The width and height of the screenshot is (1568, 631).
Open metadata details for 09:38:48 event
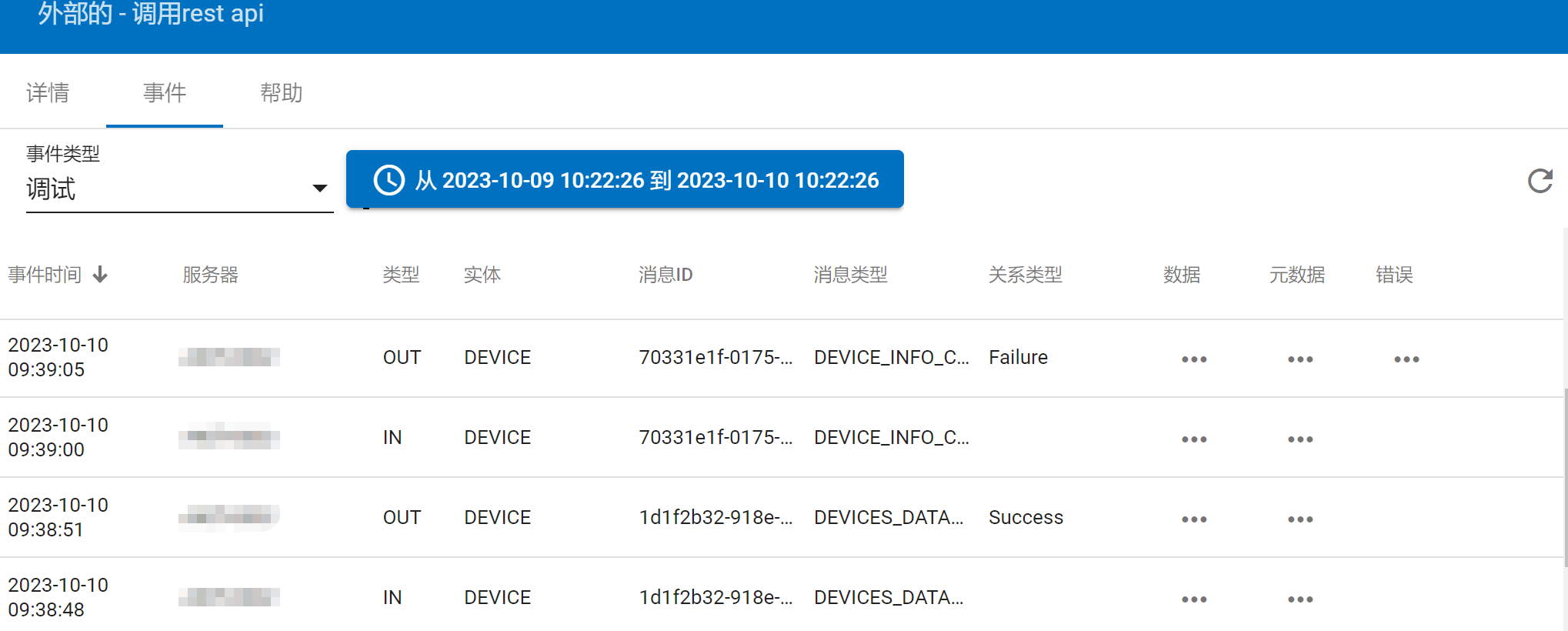1299,599
